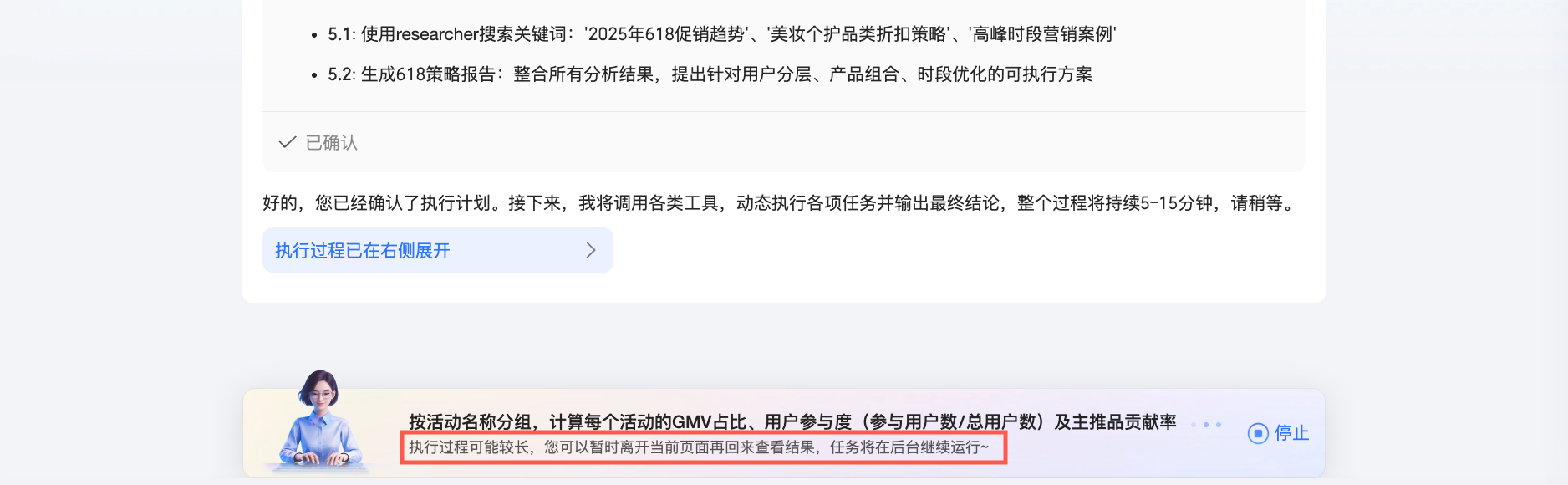Click 执行过程已在右侧展开 link text
This screenshot has width=1568, height=485.
pyautogui.click(x=363, y=250)
